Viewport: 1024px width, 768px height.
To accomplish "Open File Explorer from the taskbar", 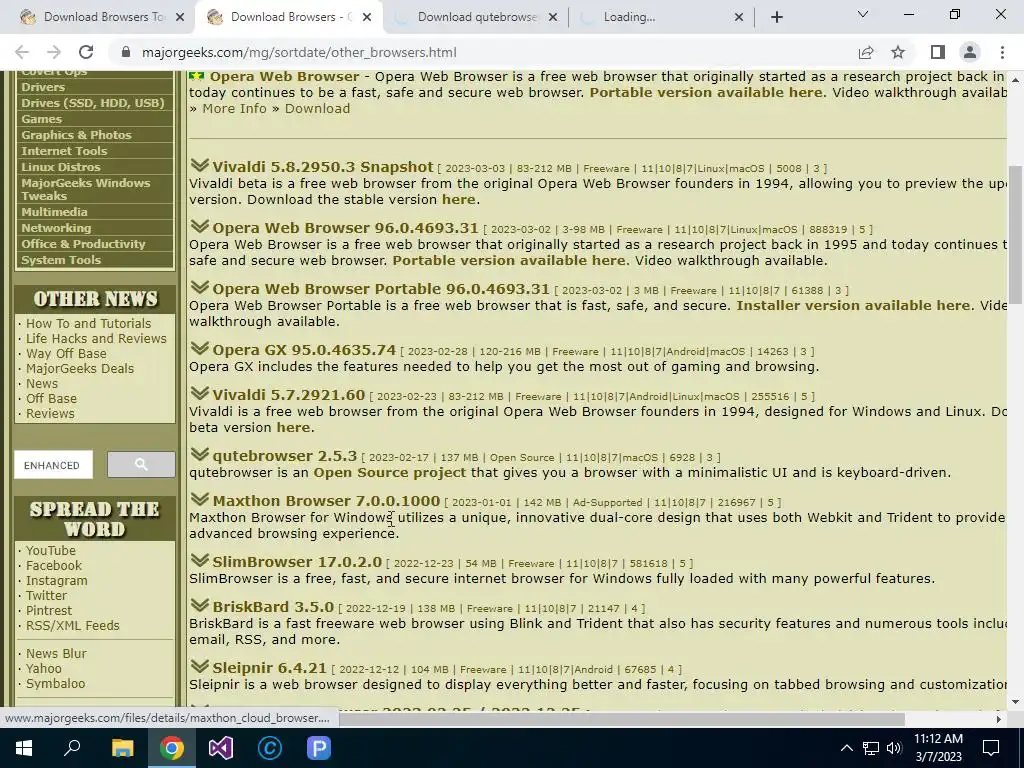I will pos(122,748).
